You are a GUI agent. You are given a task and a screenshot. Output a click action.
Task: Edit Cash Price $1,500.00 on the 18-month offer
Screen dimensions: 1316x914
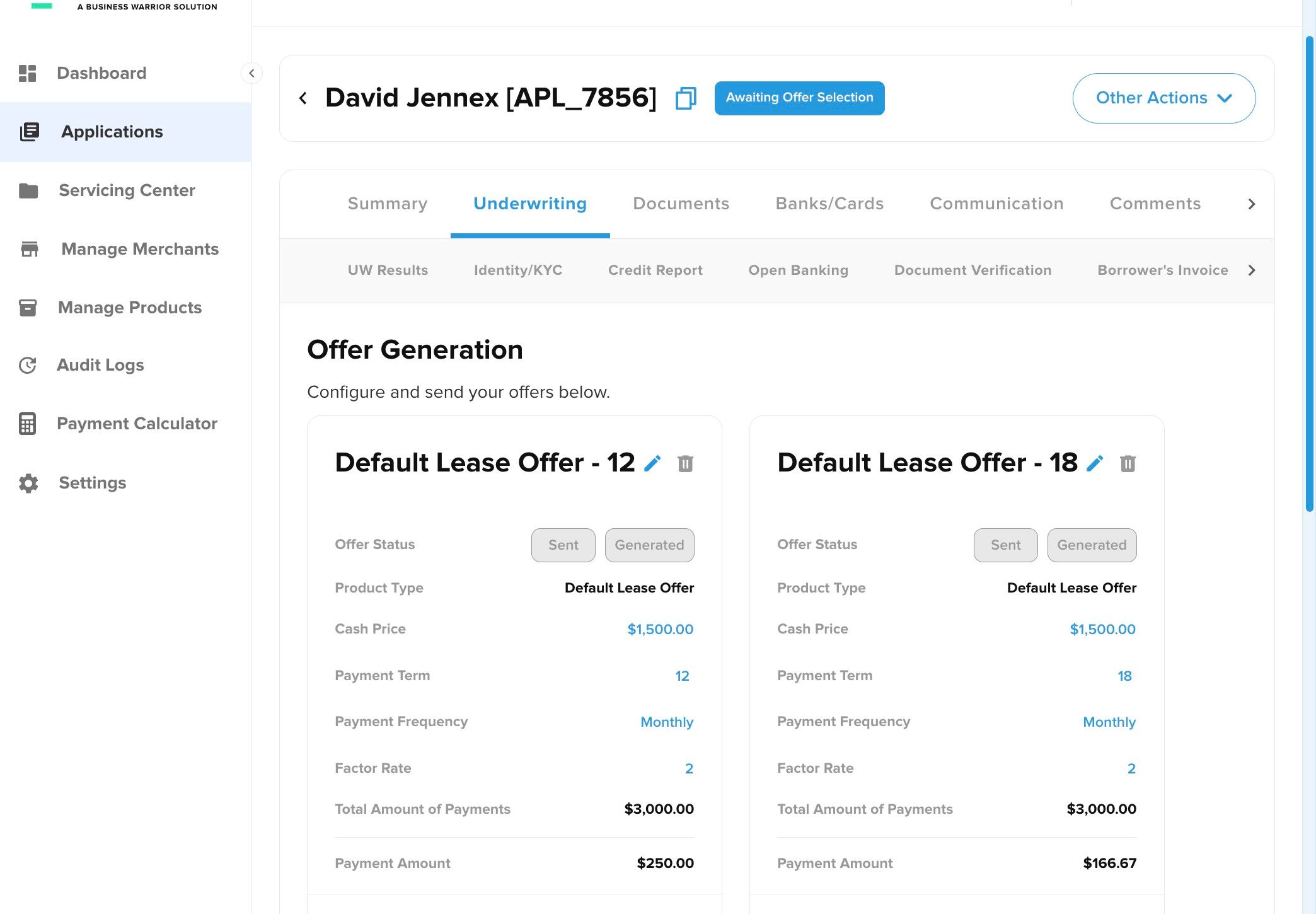[x=1103, y=629]
